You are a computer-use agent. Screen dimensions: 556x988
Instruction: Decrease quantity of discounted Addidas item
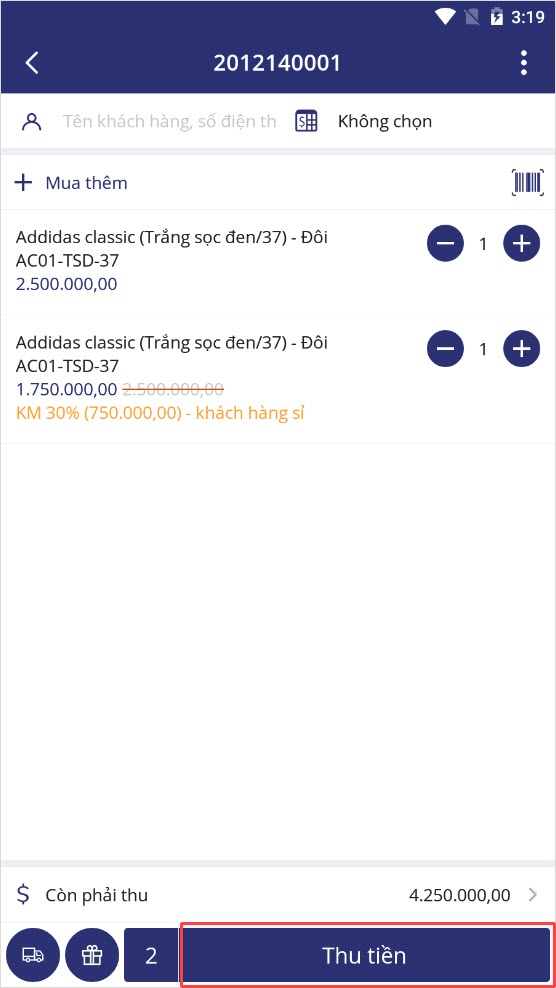[446, 348]
